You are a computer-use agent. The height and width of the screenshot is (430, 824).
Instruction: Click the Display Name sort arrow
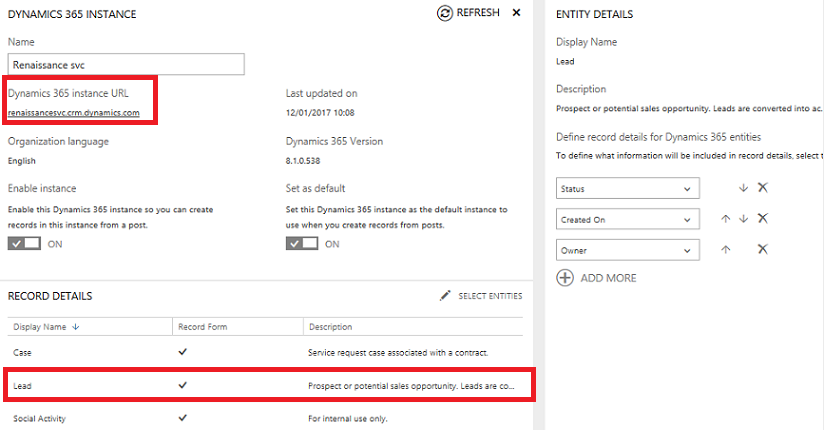tap(76, 326)
